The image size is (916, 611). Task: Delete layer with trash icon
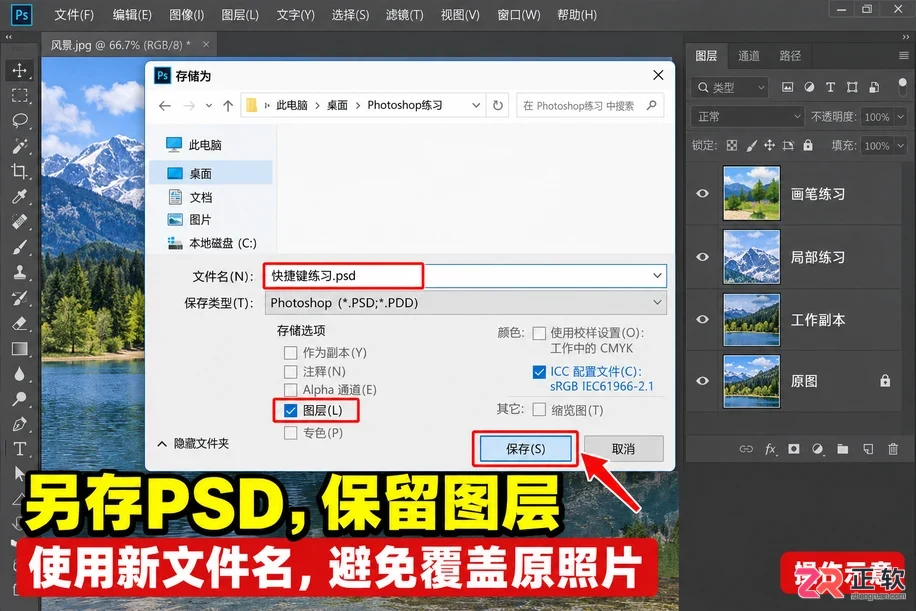pyautogui.click(x=893, y=449)
